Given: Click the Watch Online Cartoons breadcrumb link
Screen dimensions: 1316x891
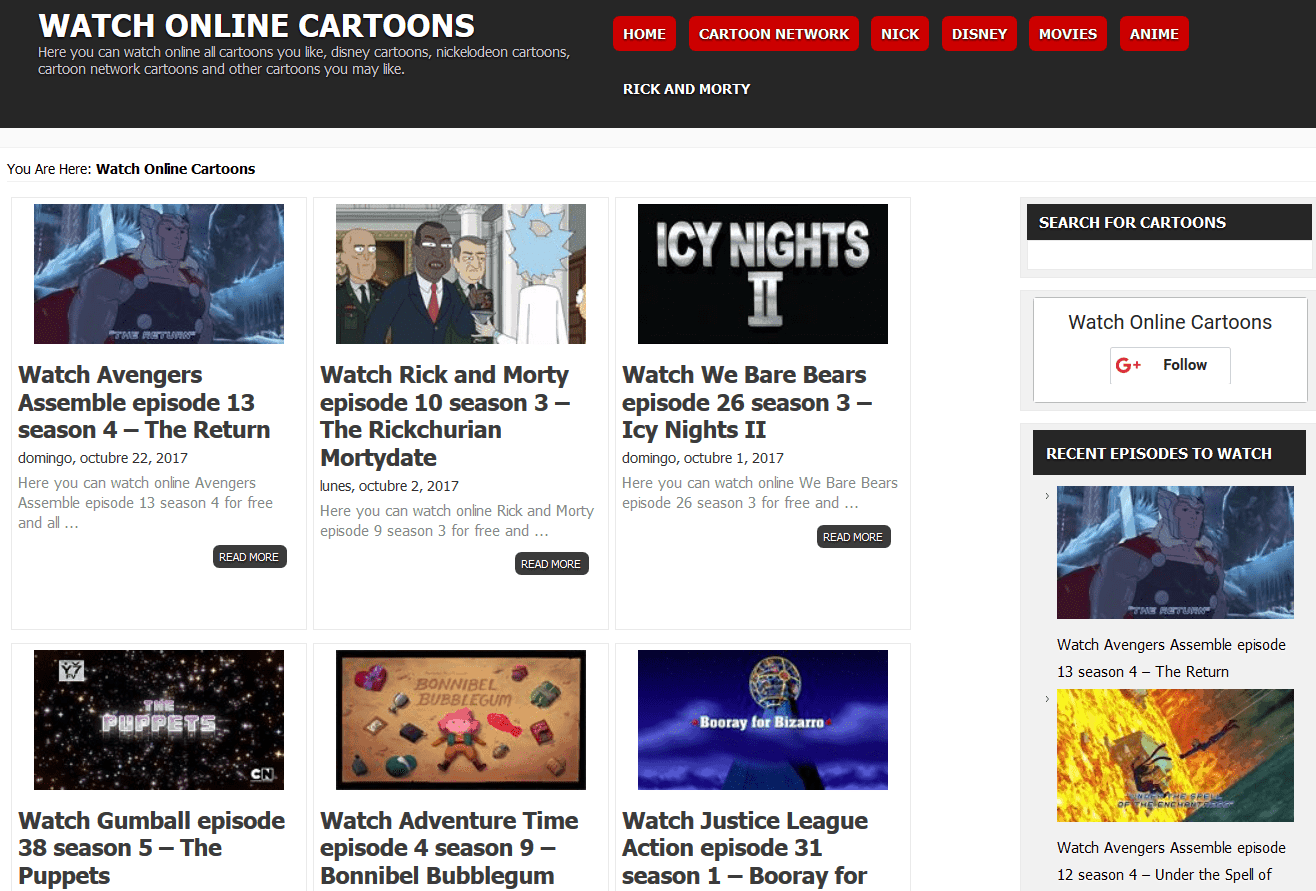Looking at the screenshot, I should pyautogui.click(x=175, y=169).
